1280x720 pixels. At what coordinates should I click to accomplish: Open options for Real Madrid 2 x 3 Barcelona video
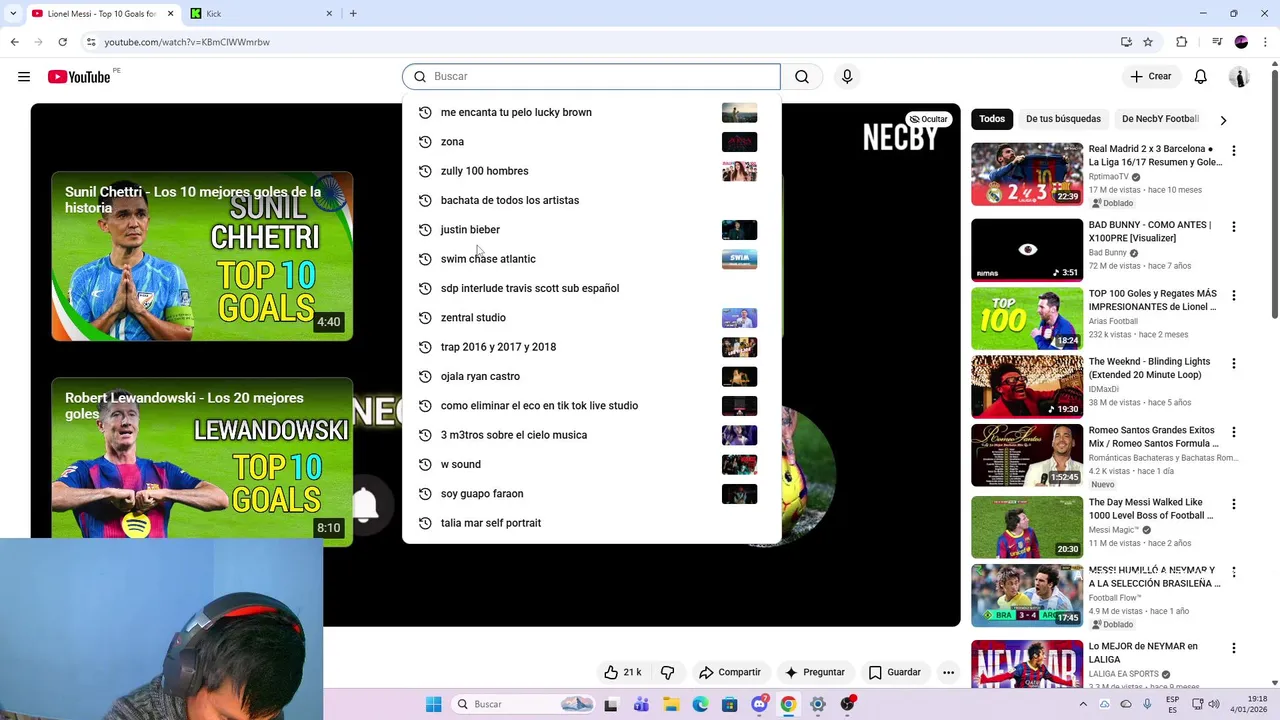[1233, 151]
